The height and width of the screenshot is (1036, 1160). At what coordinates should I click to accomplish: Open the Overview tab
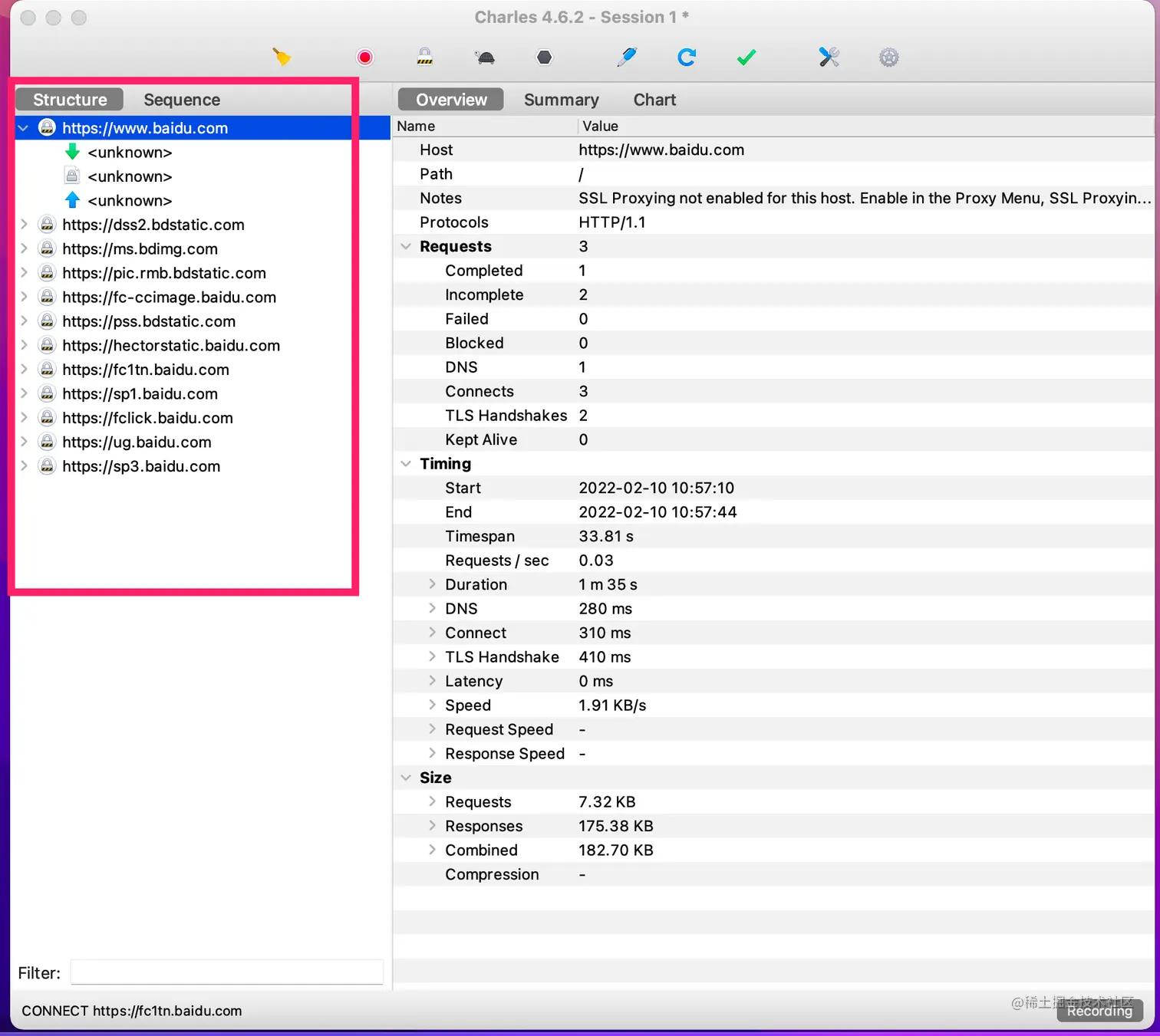click(451, 100)
